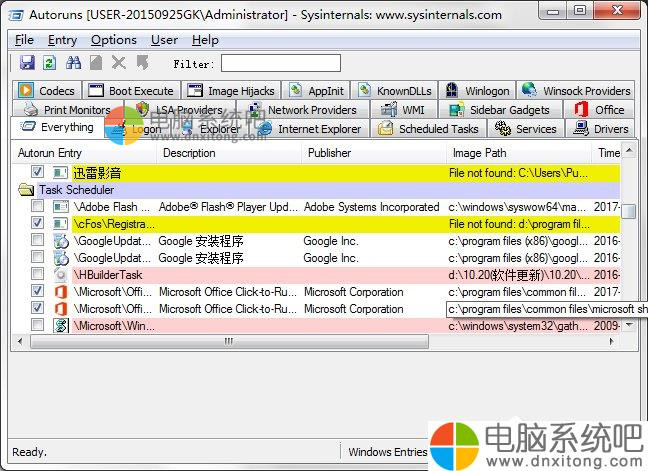
Task: Click the 迅雷影音 entry icon
Action: pyautogui.click(x=60, y=173)
